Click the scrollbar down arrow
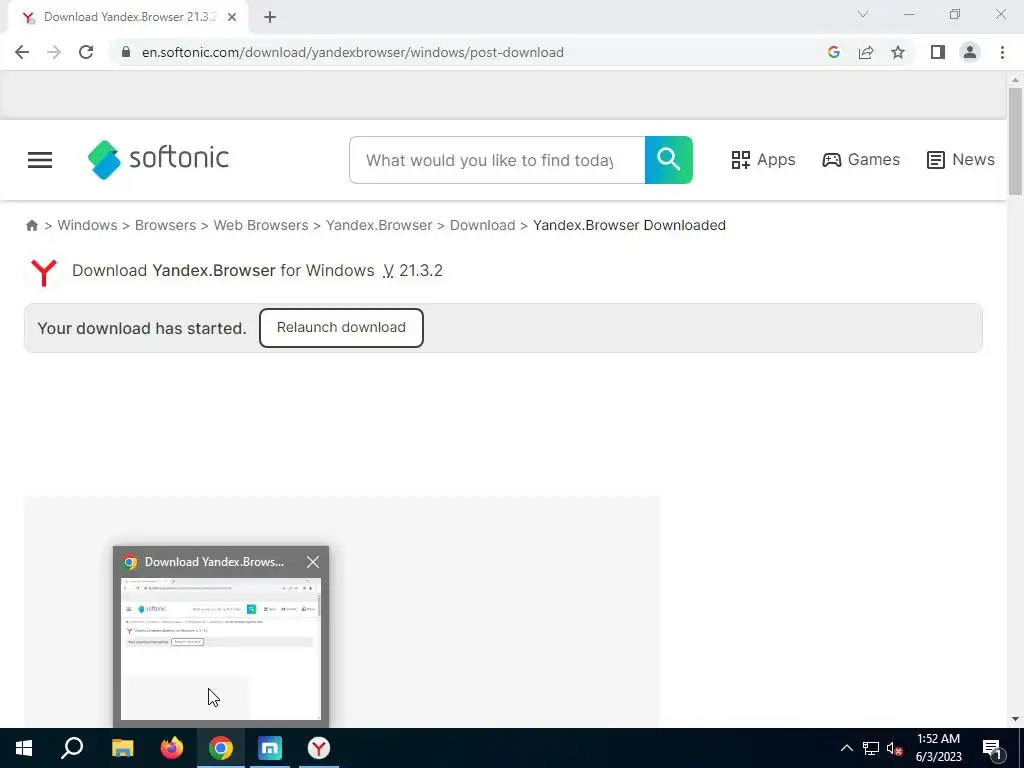Screen dimensions: 1024x768 1015,720
